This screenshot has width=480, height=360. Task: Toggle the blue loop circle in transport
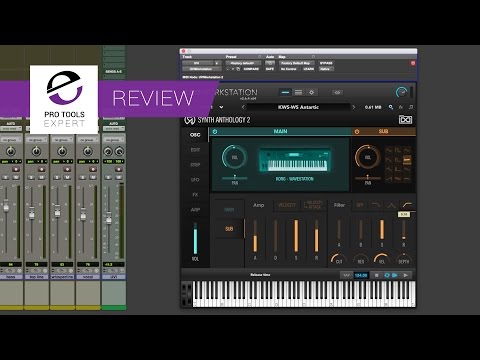387,275
